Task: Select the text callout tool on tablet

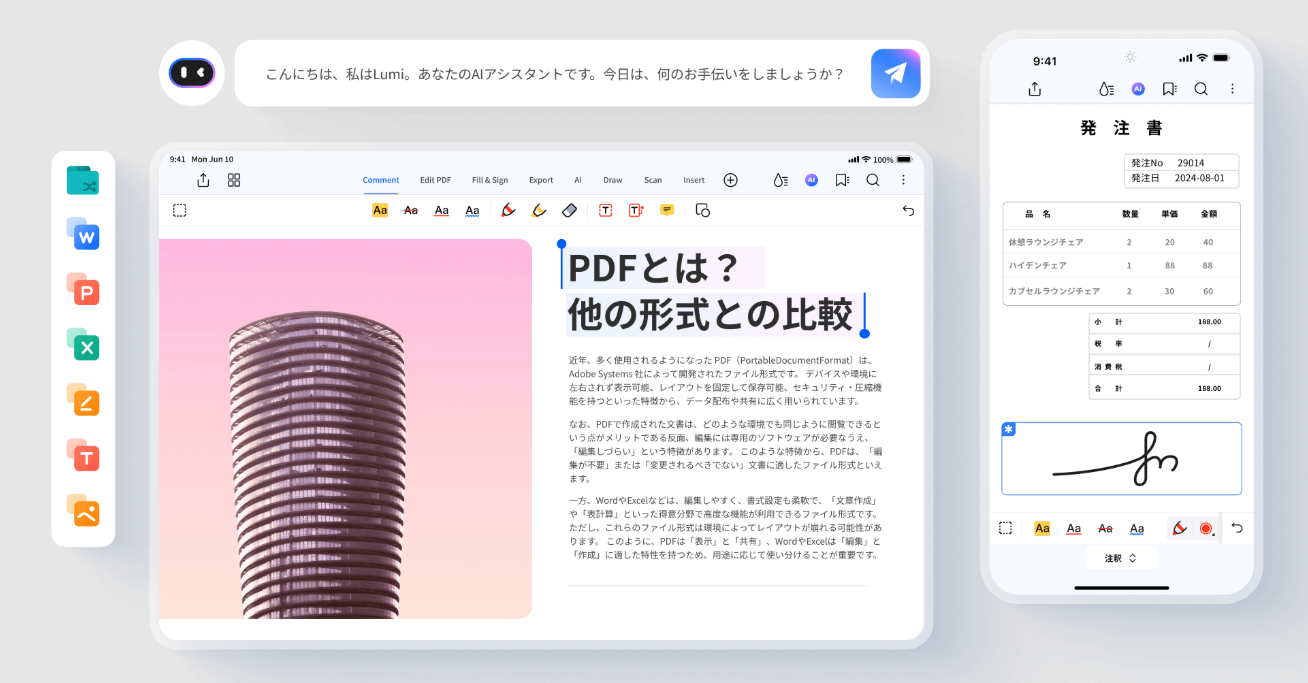Action: (x=636, y=210)
